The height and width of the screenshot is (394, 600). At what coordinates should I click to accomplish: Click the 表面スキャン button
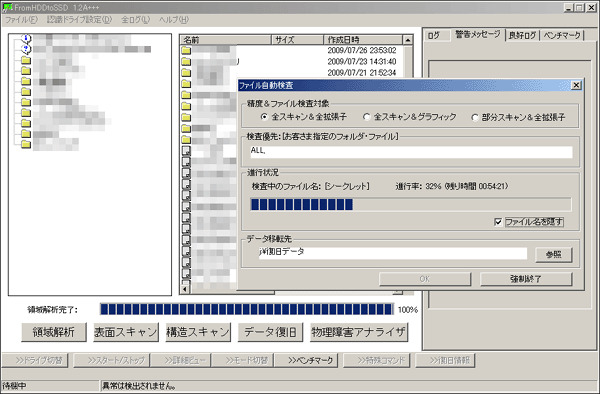tap(126, 332)
